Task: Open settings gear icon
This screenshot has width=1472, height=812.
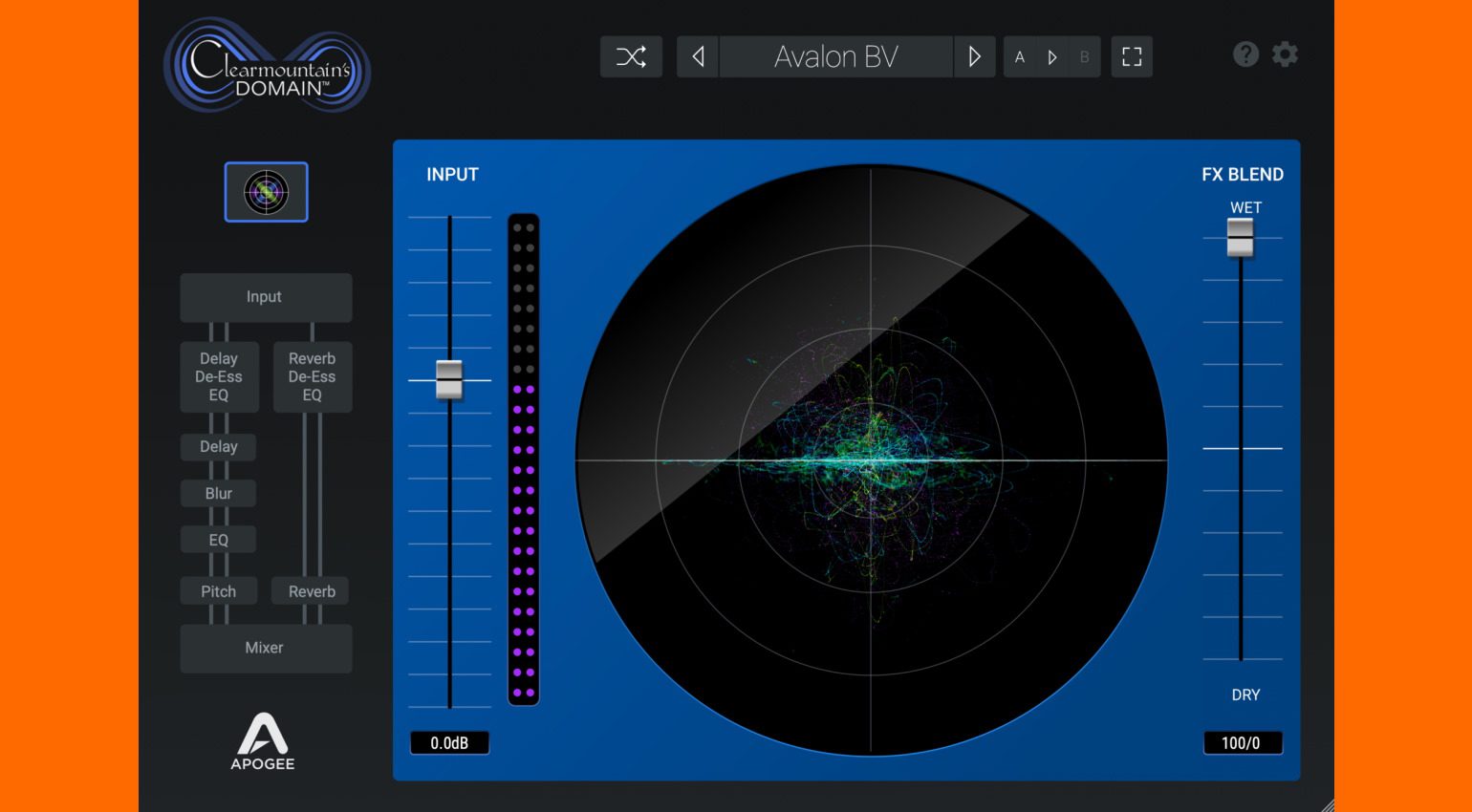Action: 1285,54
